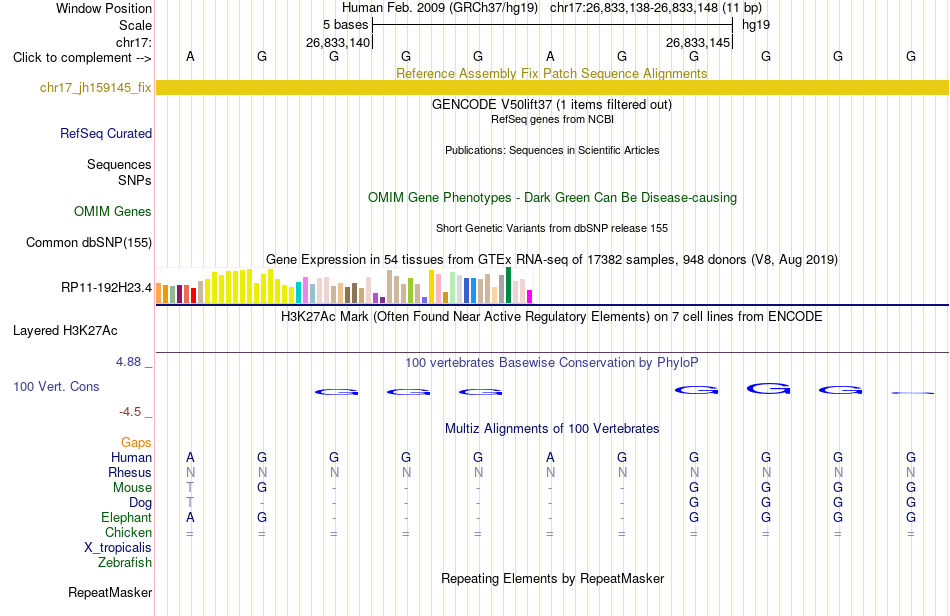Click the Mouse 'T' base in alignment

(190, 488)
